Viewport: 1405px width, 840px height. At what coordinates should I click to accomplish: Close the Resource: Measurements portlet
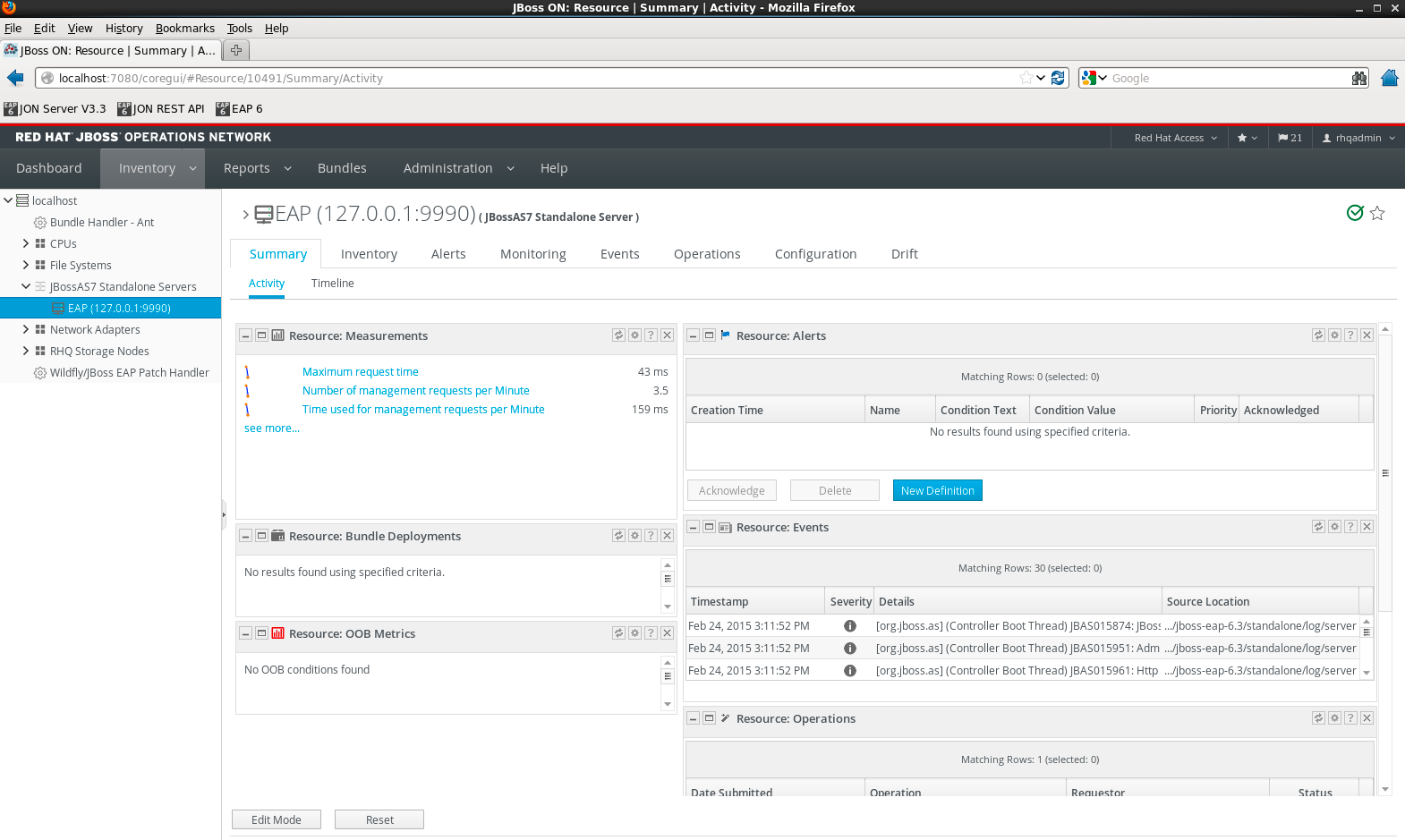pyautogui.click(x=667, y=335)
